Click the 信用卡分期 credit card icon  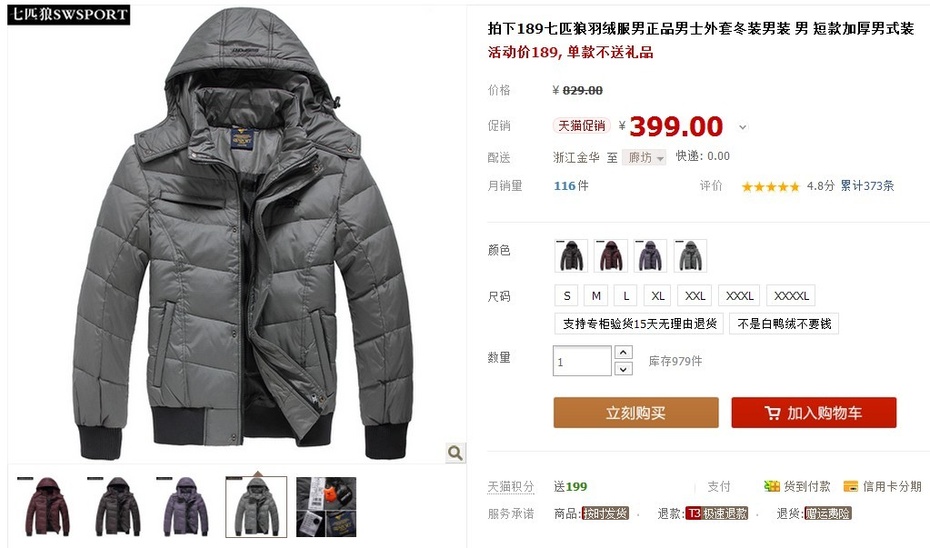click(x=851, y=486)
